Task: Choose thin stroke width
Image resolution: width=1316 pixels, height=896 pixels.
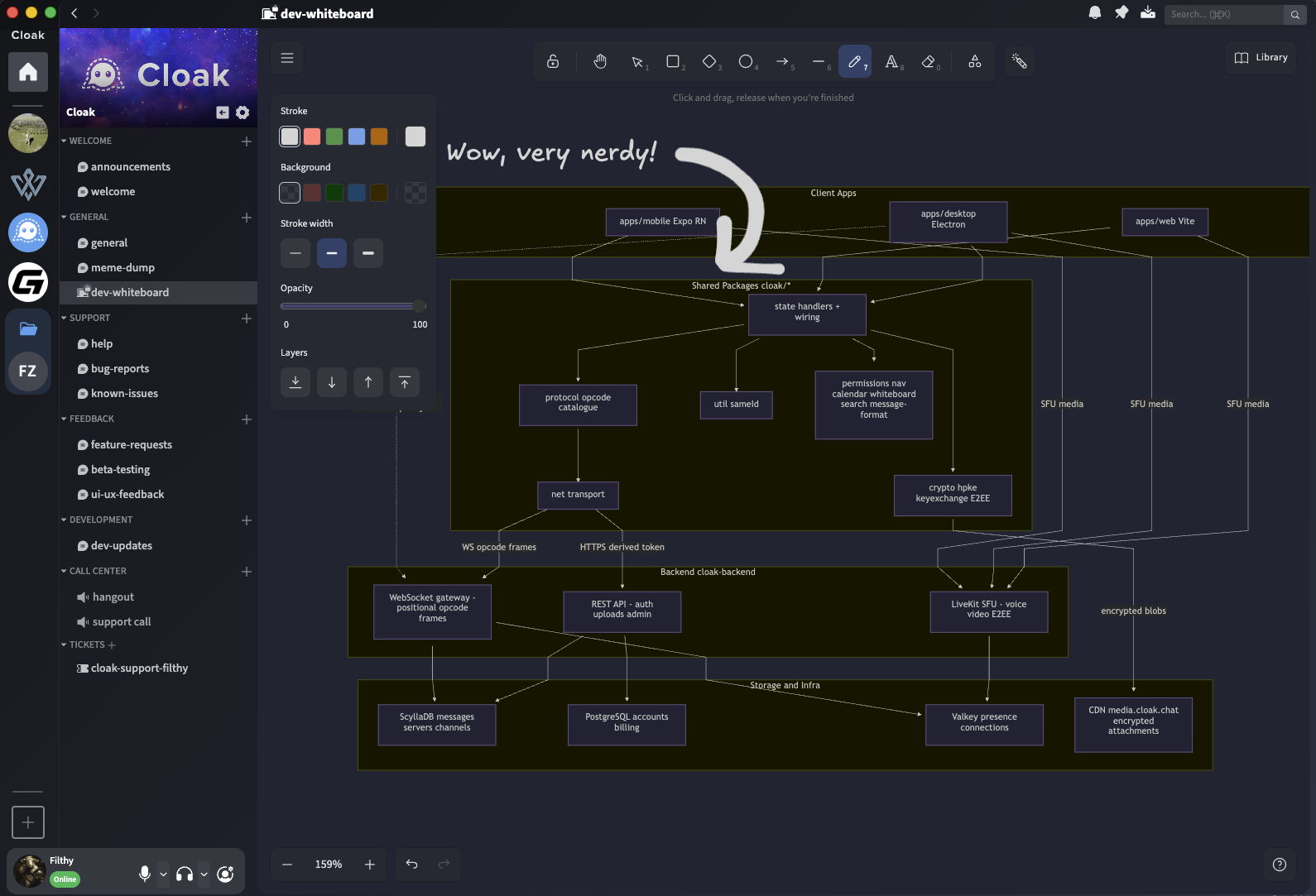Action: coord(295,253)
